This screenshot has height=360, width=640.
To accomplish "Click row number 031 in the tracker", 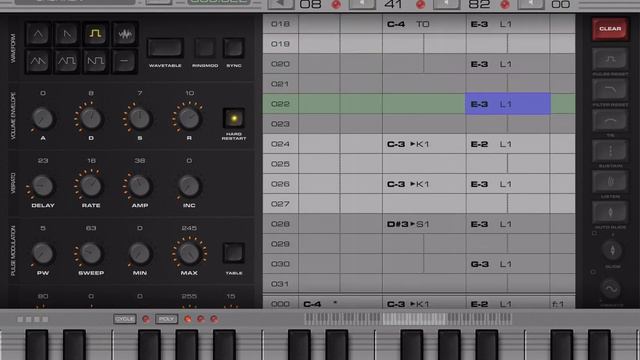I will (280, 284).
